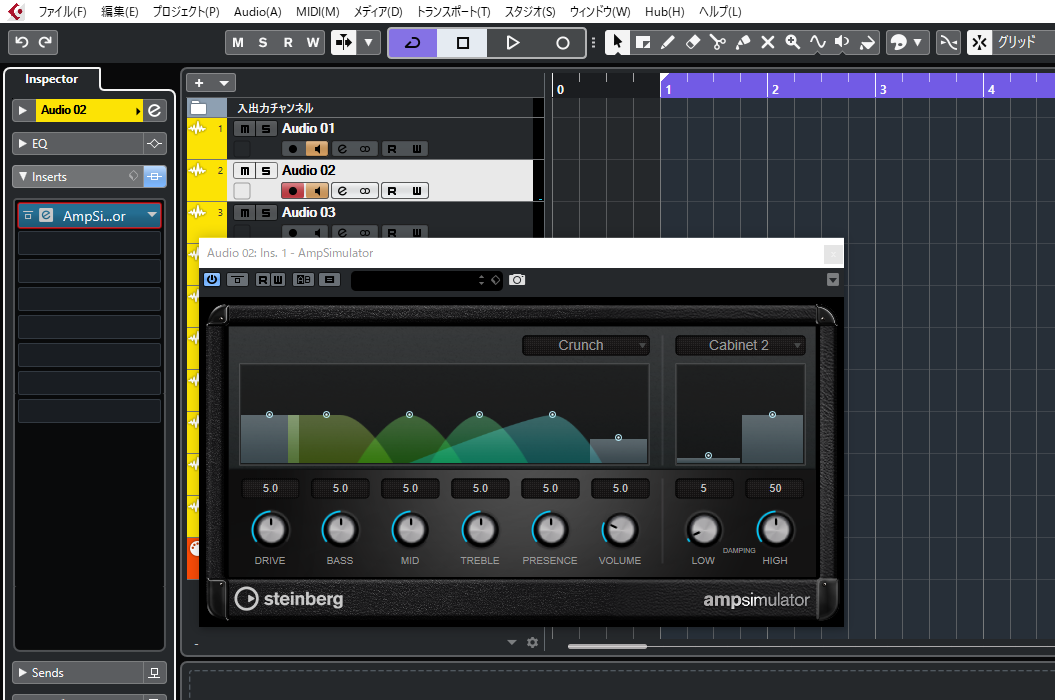Open track list settings gear icon
Image resolution: width=1055 pixels, height=700 pixels.
[x=532, y=642]
